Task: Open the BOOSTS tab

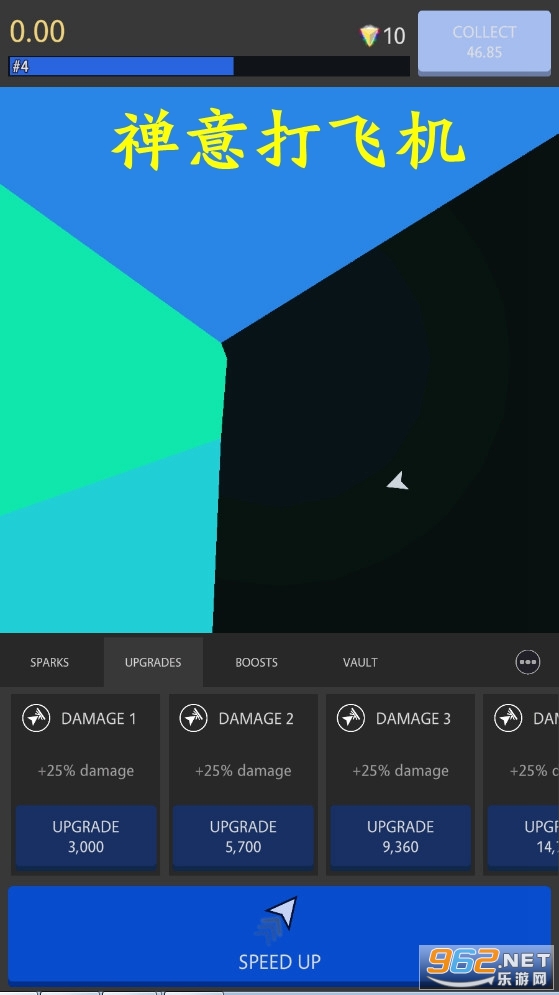Action: point(256,662)
